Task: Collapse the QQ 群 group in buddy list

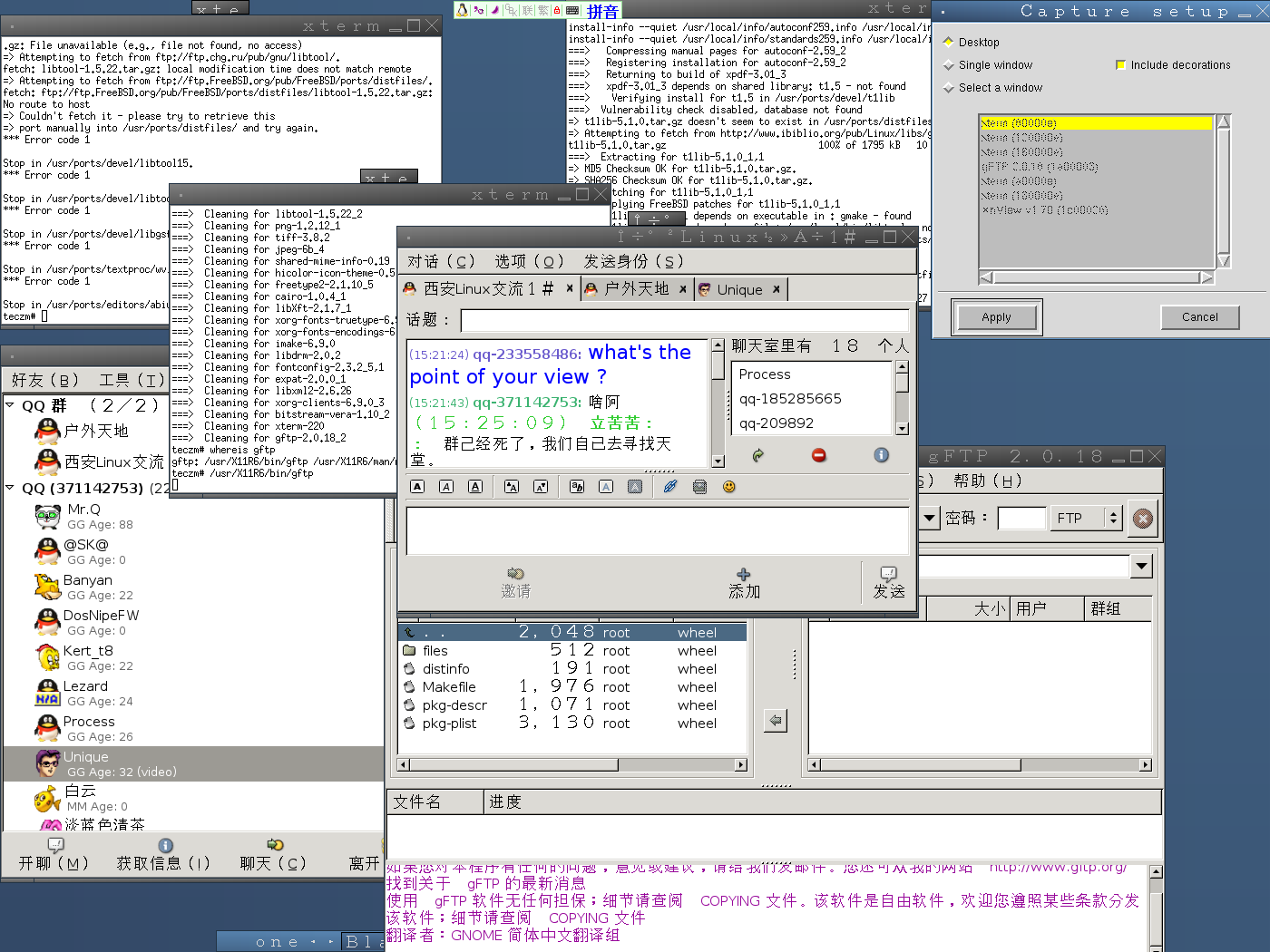Action: tap(10, 405)
